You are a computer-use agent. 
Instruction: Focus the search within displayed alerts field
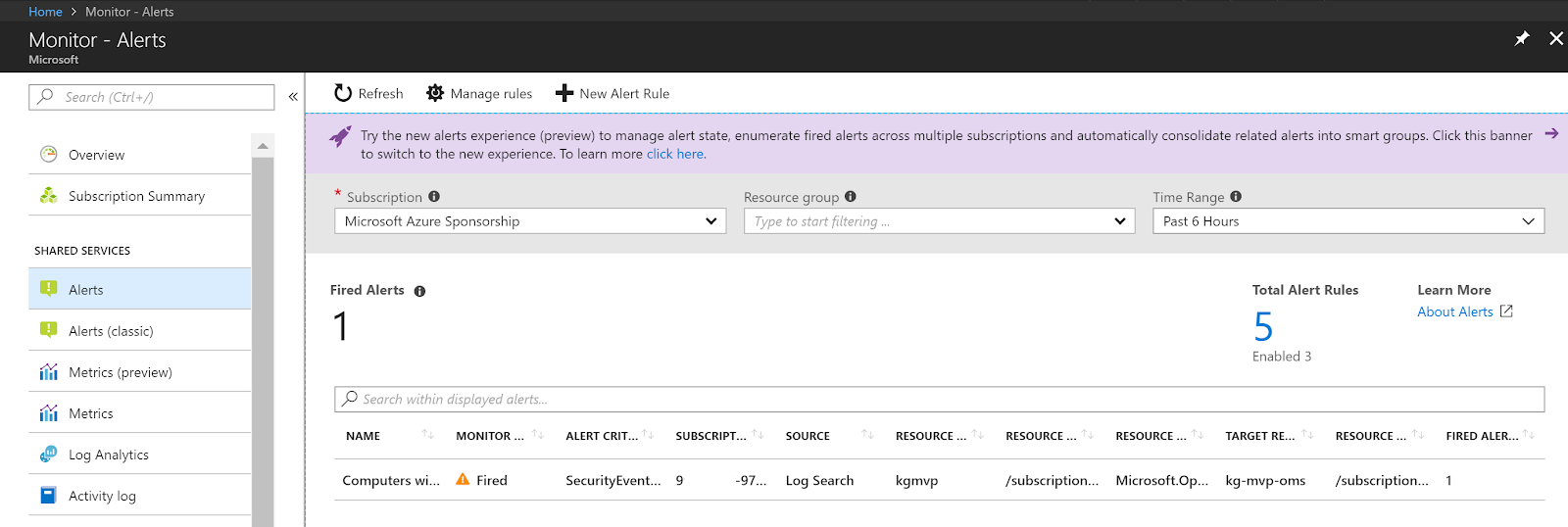pos(939,399)
